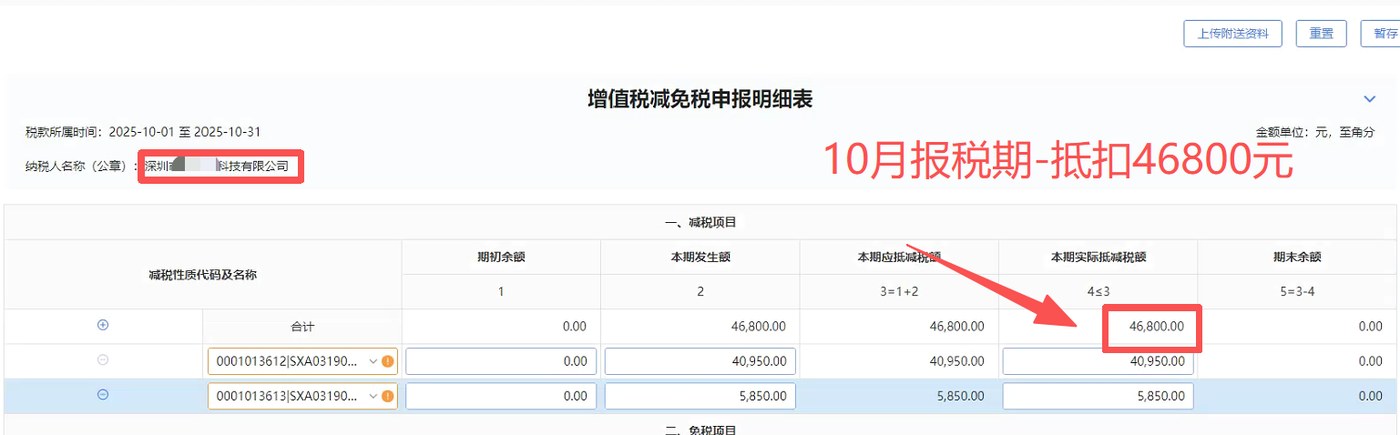
Task: Remove the 0001013612 row with its minus icon
Action: tap(102, 360)
